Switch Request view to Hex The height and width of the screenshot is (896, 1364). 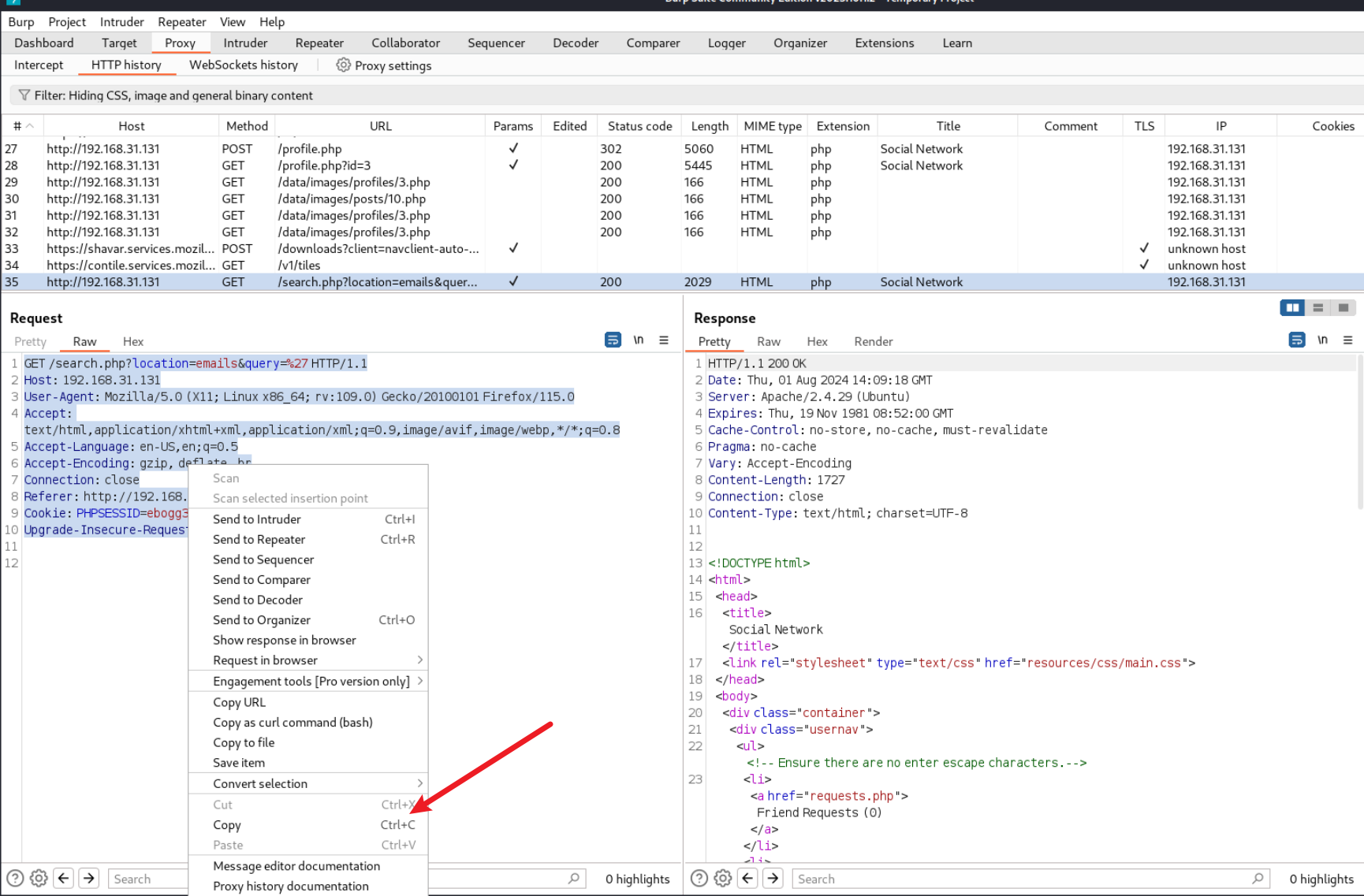point(133,341)
